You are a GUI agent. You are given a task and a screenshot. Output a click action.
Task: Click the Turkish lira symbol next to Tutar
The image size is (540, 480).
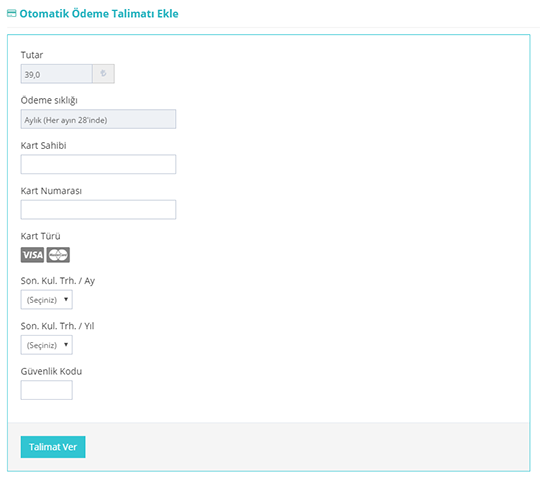(103, 74)
